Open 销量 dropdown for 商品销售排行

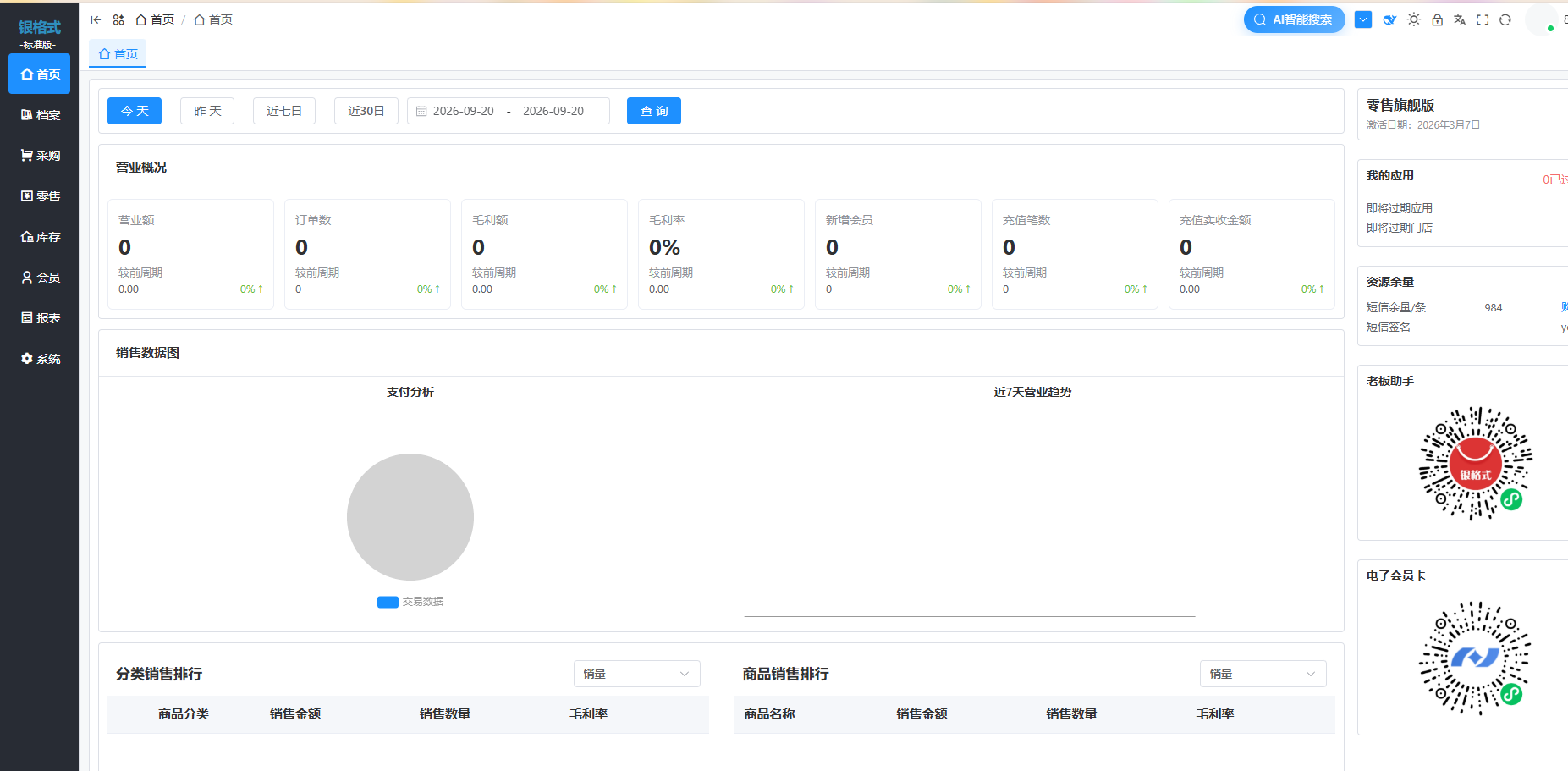[x=1263, y=674]
